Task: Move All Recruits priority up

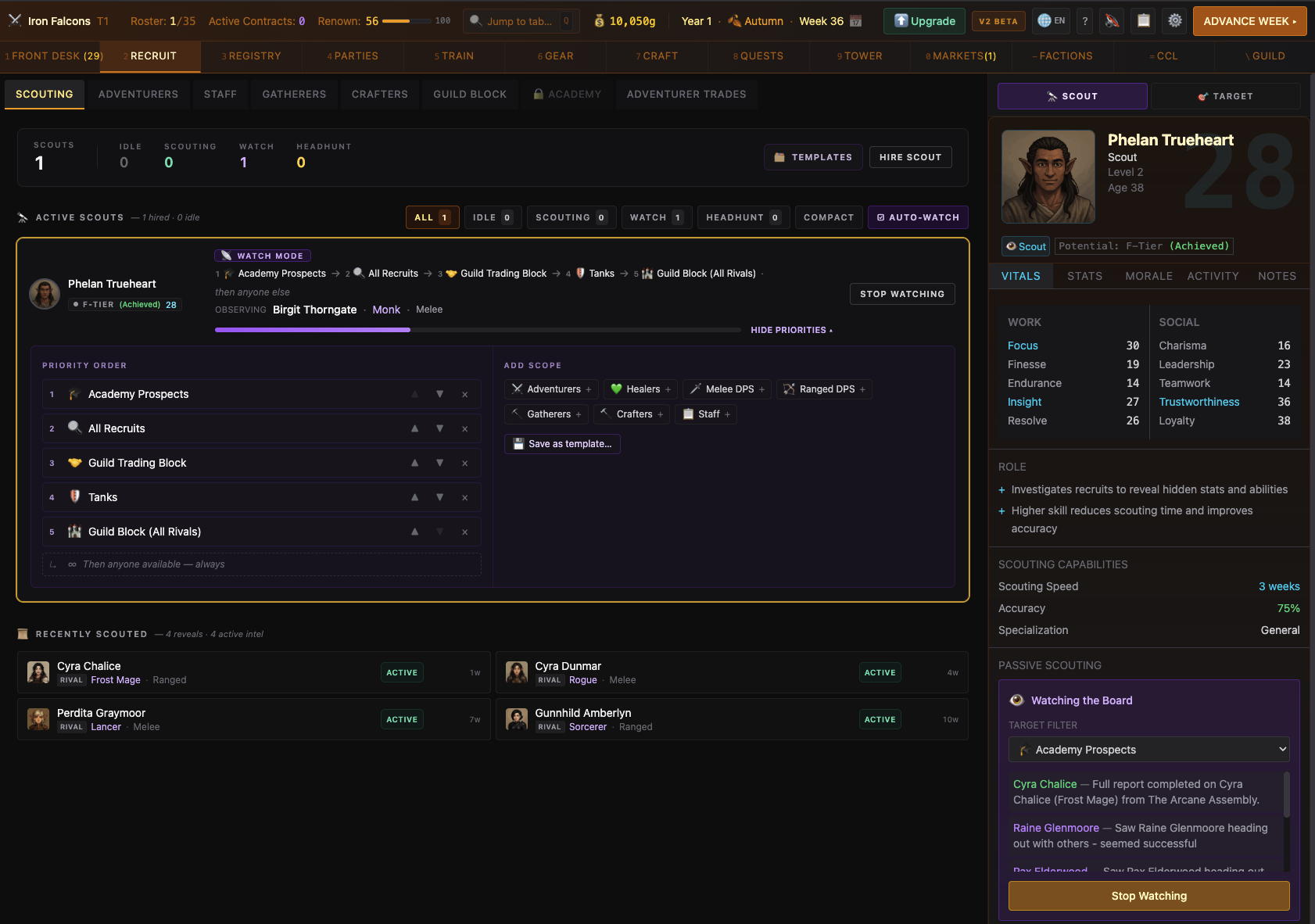Action: pos(414,428)
